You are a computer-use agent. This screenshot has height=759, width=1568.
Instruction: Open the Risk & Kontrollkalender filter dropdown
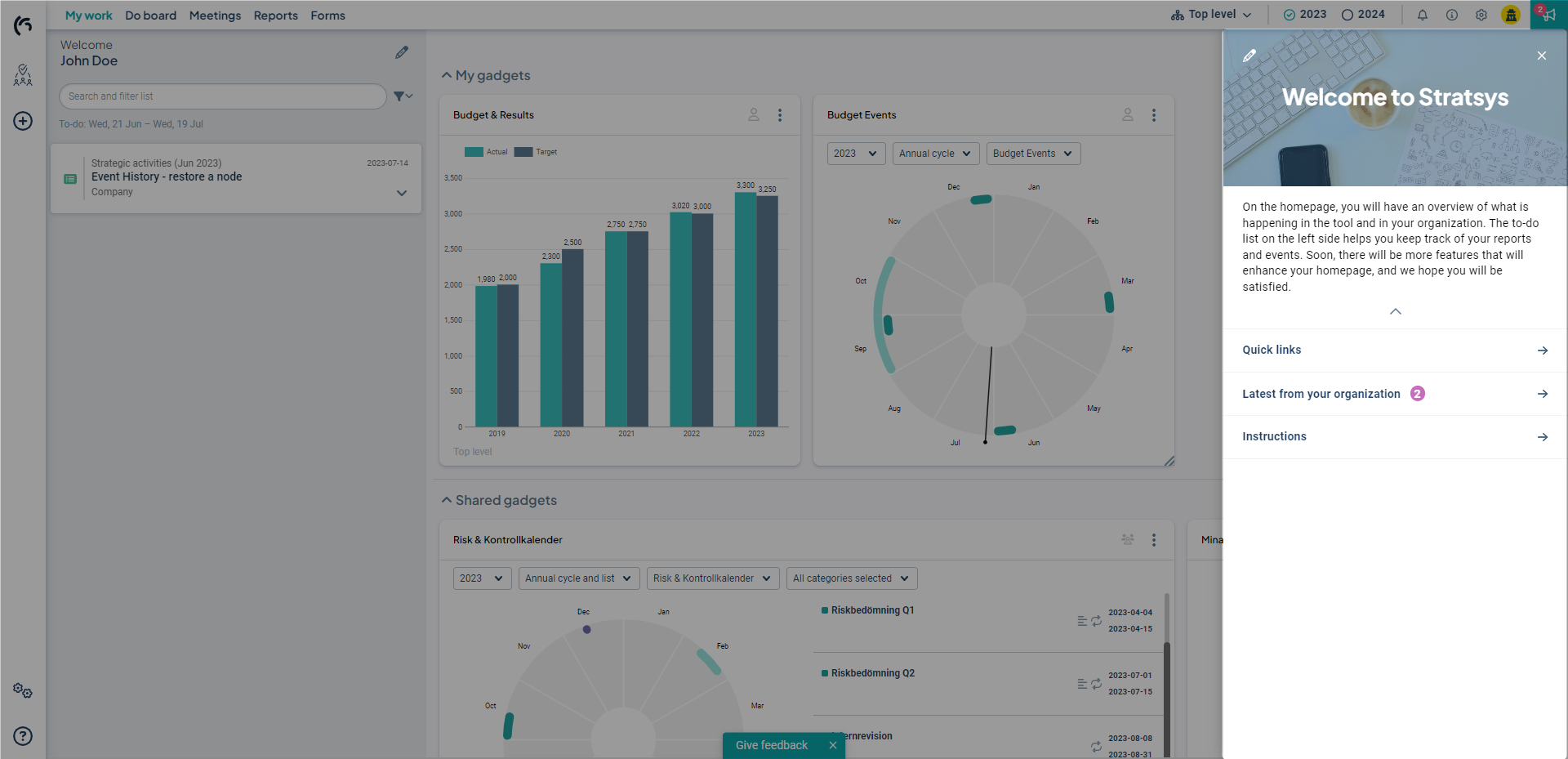[713, 578]
